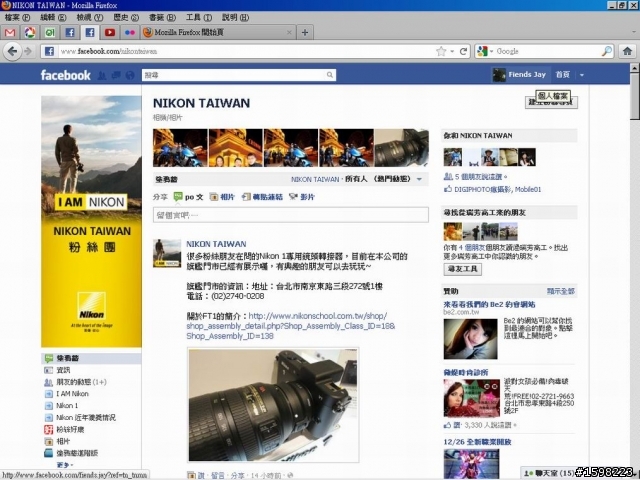
Task: Like the fashion clinic ad
Action: pos(452,425)
